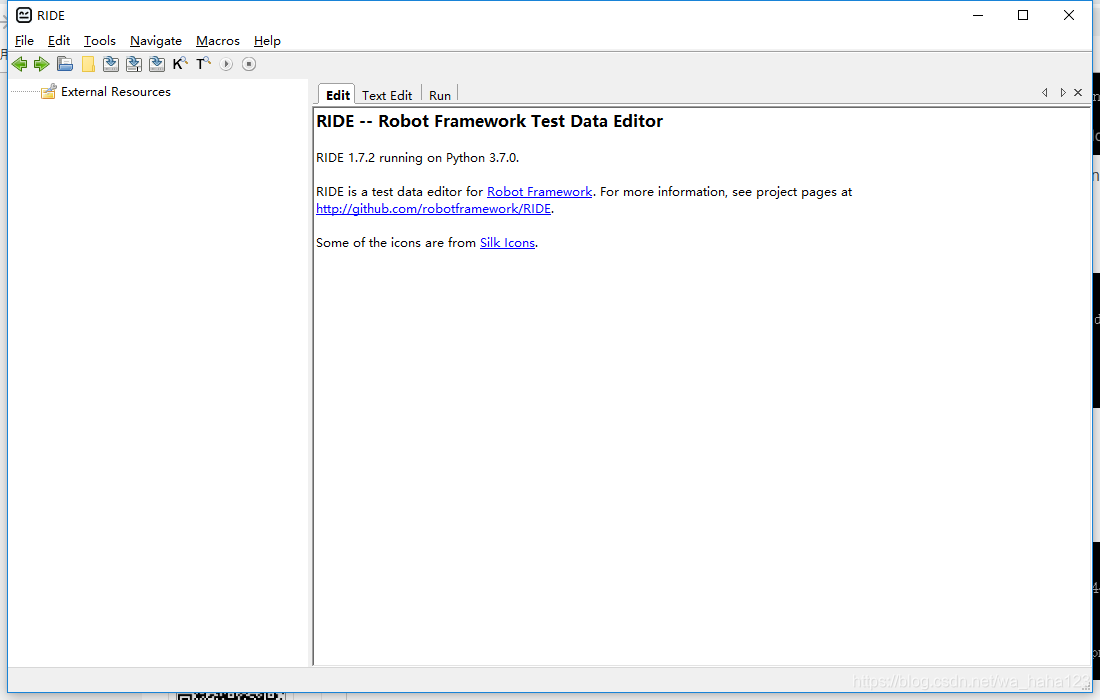Click the tab strip right scroll arrow
Screen dimensions: 1100x700
click(x=1063, y=93)
